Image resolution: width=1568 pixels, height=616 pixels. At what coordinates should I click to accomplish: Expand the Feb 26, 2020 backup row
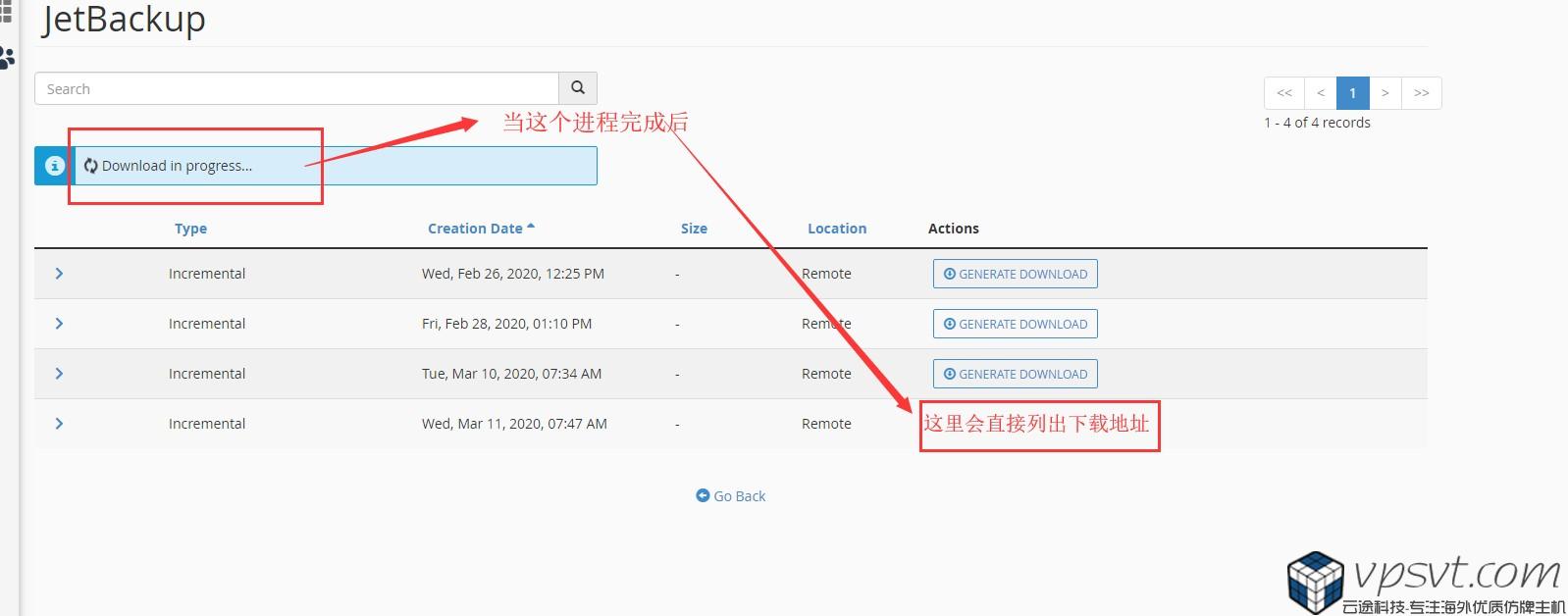pos(59,274)
